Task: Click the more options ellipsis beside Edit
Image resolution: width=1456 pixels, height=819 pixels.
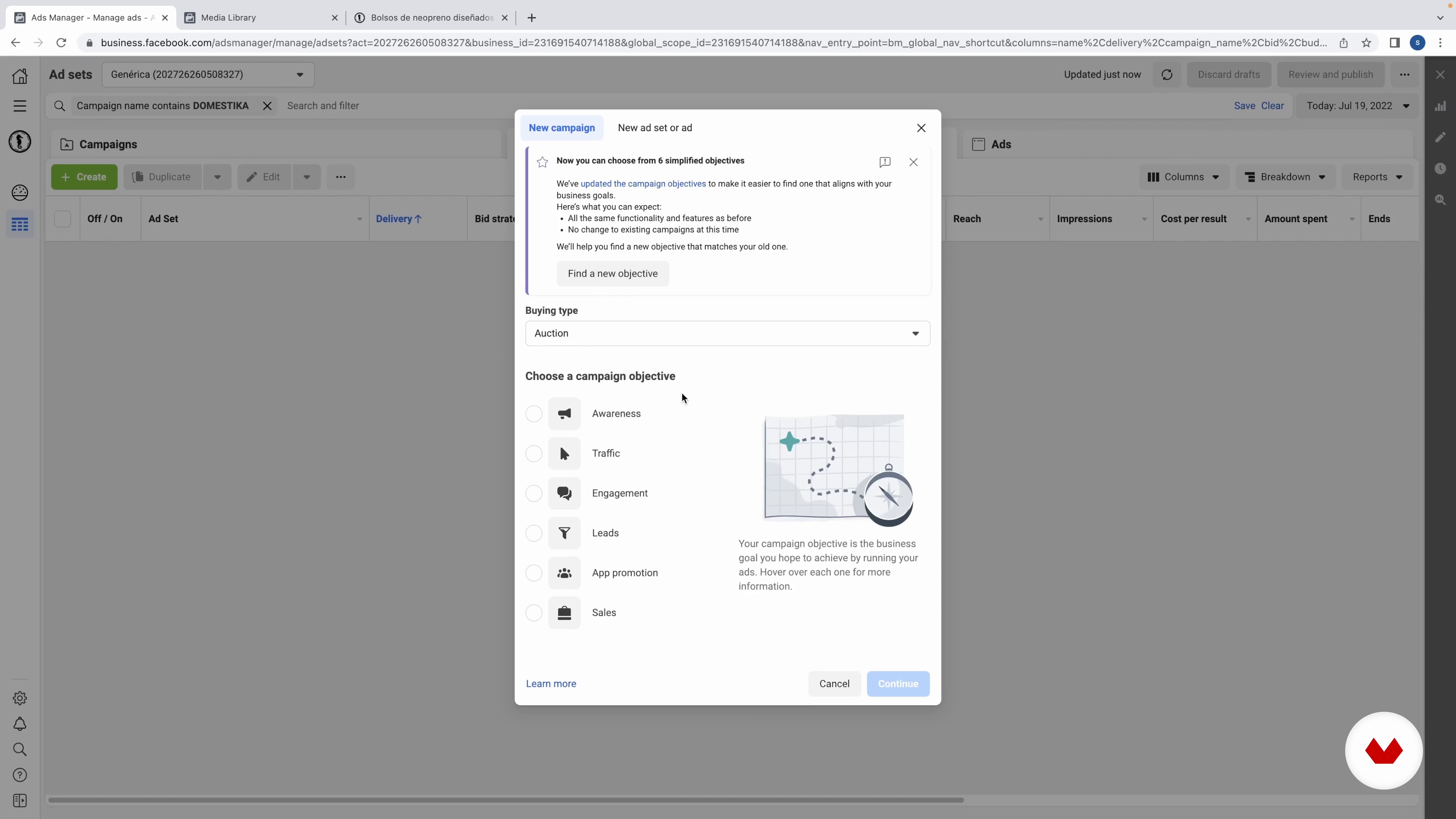Action: (341, 177)
